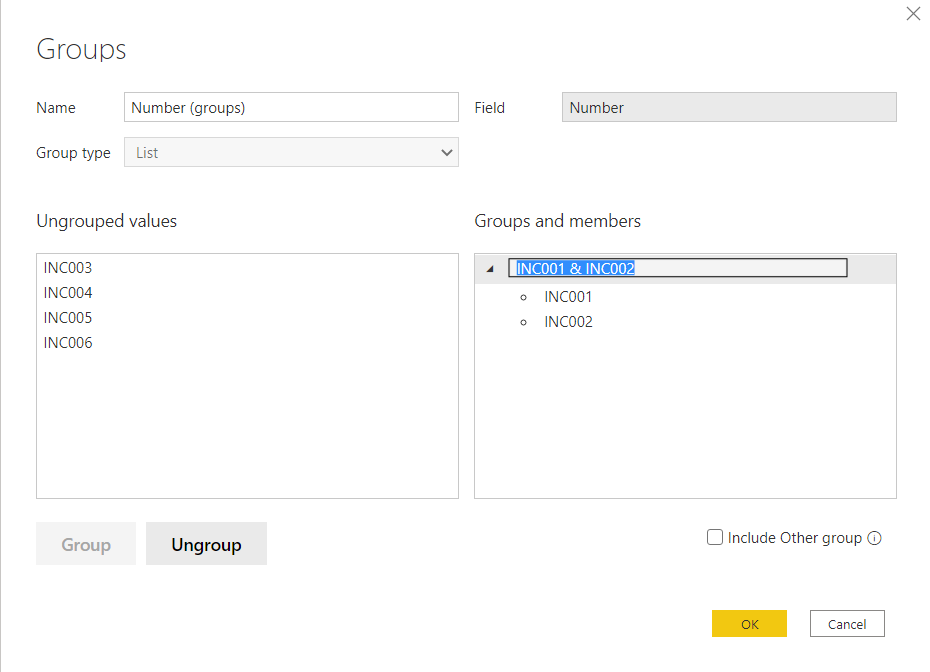
Task: Click the group name text box
Action: [677, 267]
